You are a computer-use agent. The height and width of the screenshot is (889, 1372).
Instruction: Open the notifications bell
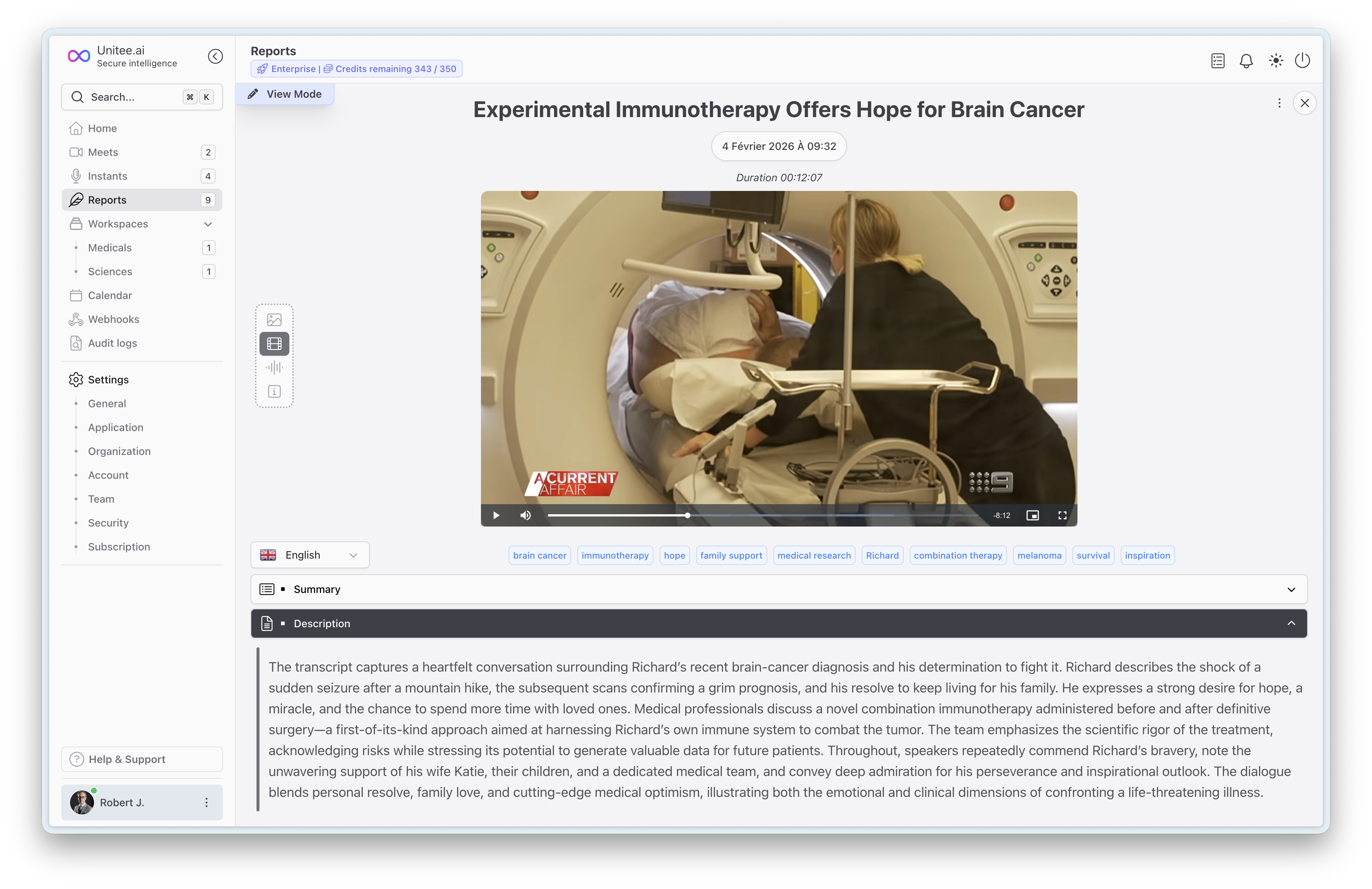1246,60
